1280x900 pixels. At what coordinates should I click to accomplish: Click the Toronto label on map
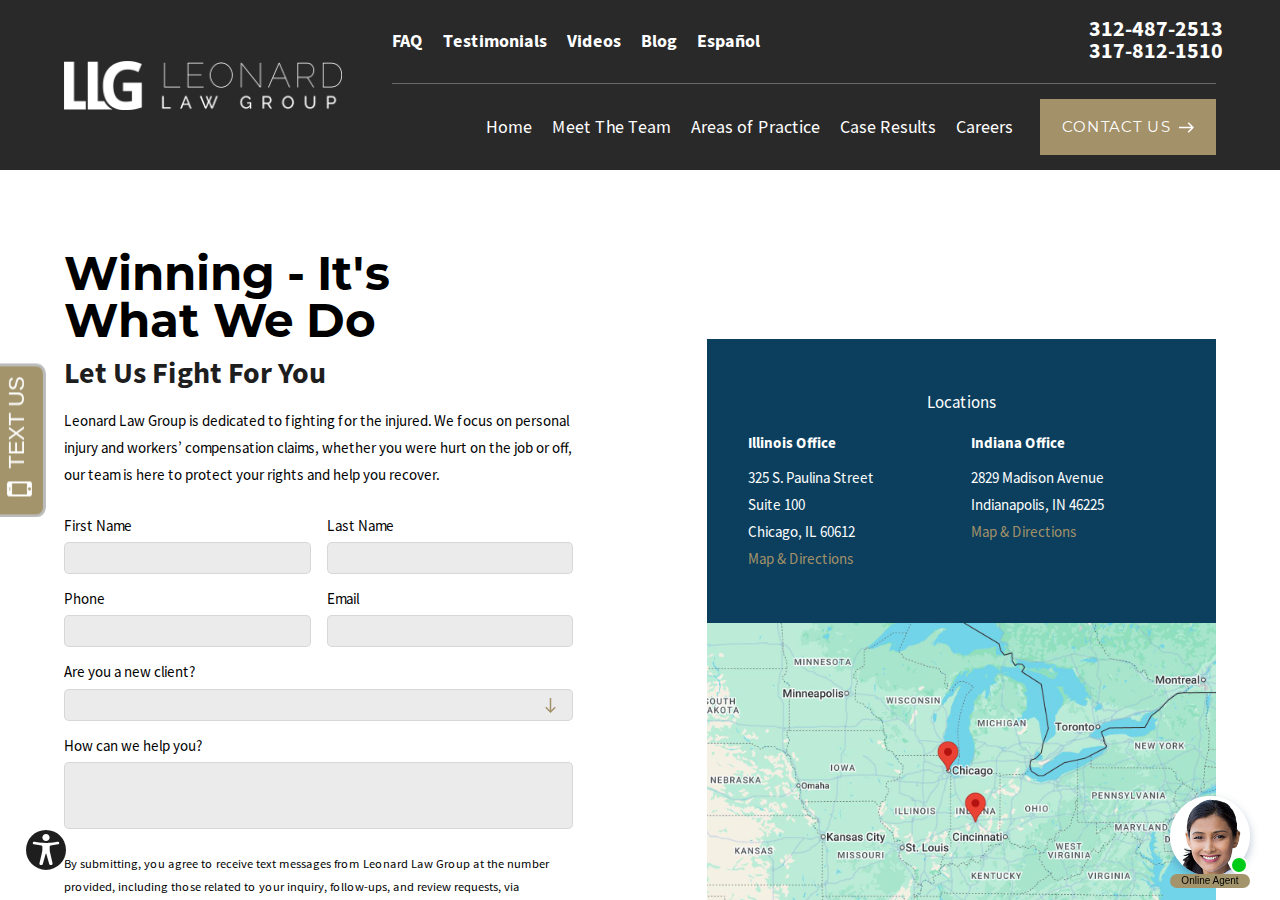[x=1075, y=727]
